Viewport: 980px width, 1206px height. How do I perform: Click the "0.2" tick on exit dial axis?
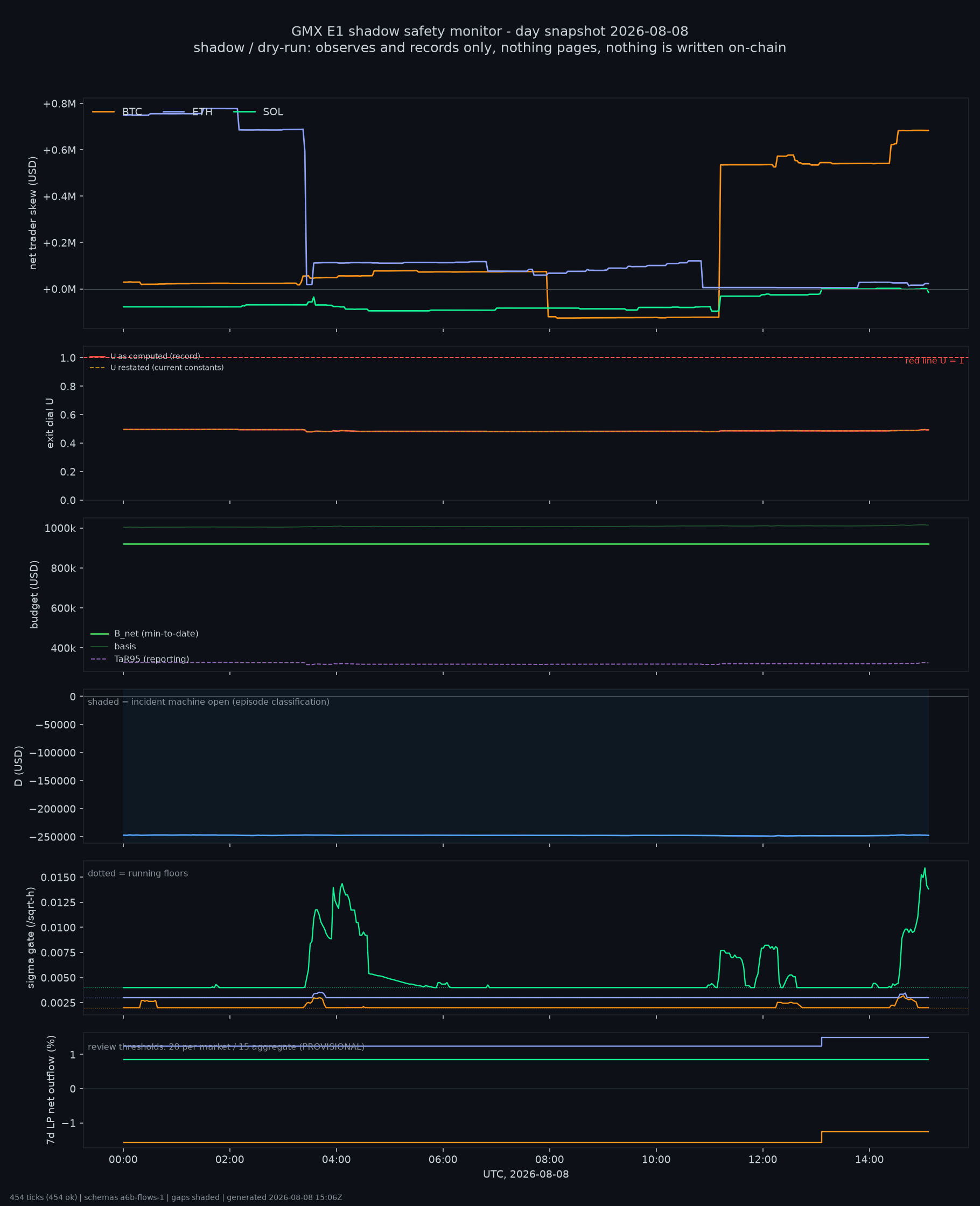coord(68,472)
